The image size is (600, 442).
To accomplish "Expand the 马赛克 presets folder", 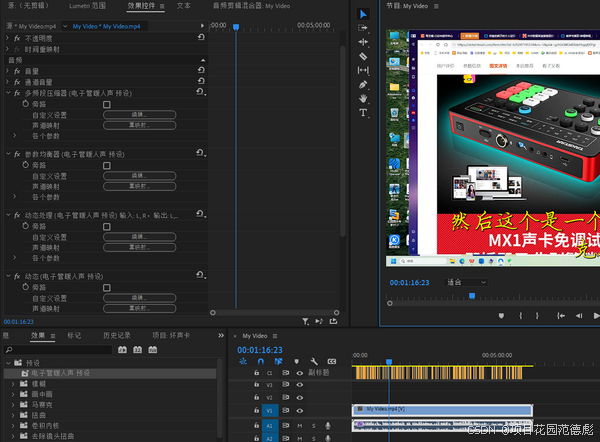I will [13, 404].
